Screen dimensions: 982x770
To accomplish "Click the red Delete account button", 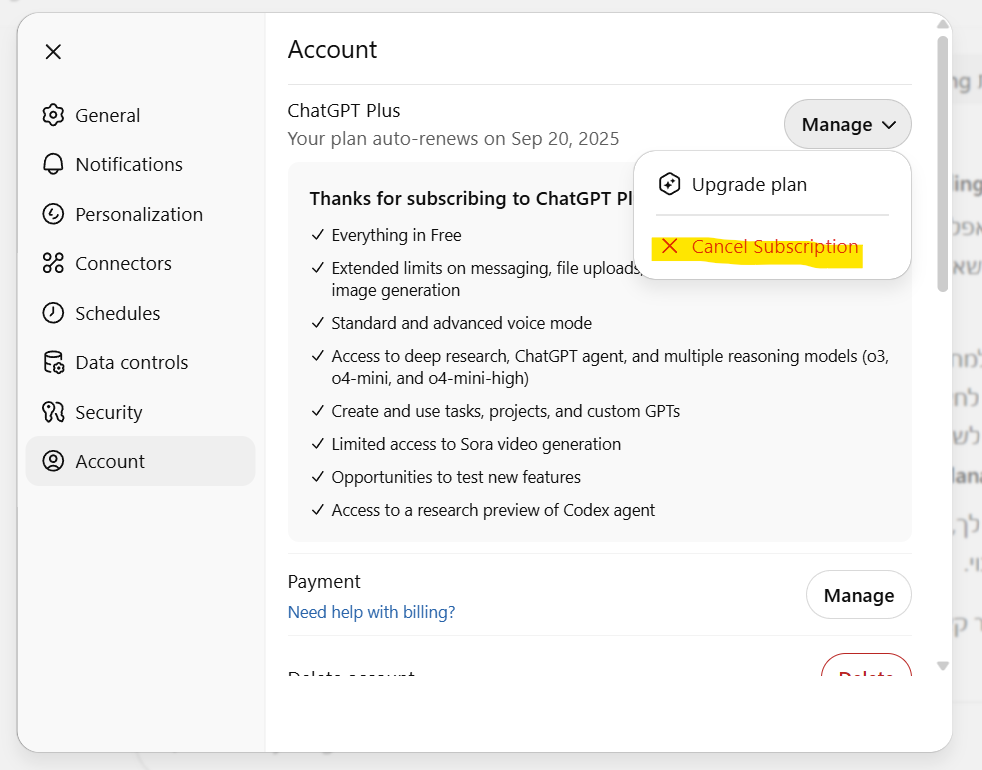I will click(866, 672).
